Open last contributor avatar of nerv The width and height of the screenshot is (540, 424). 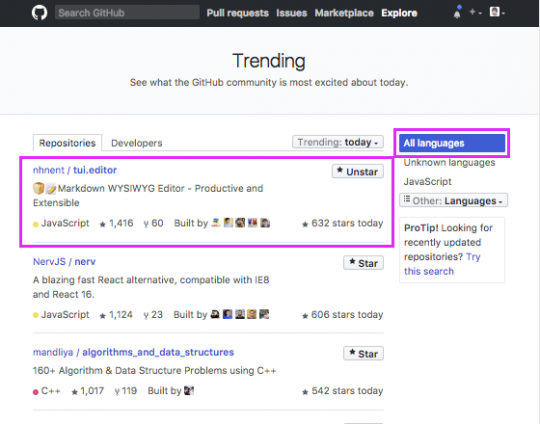264,314
